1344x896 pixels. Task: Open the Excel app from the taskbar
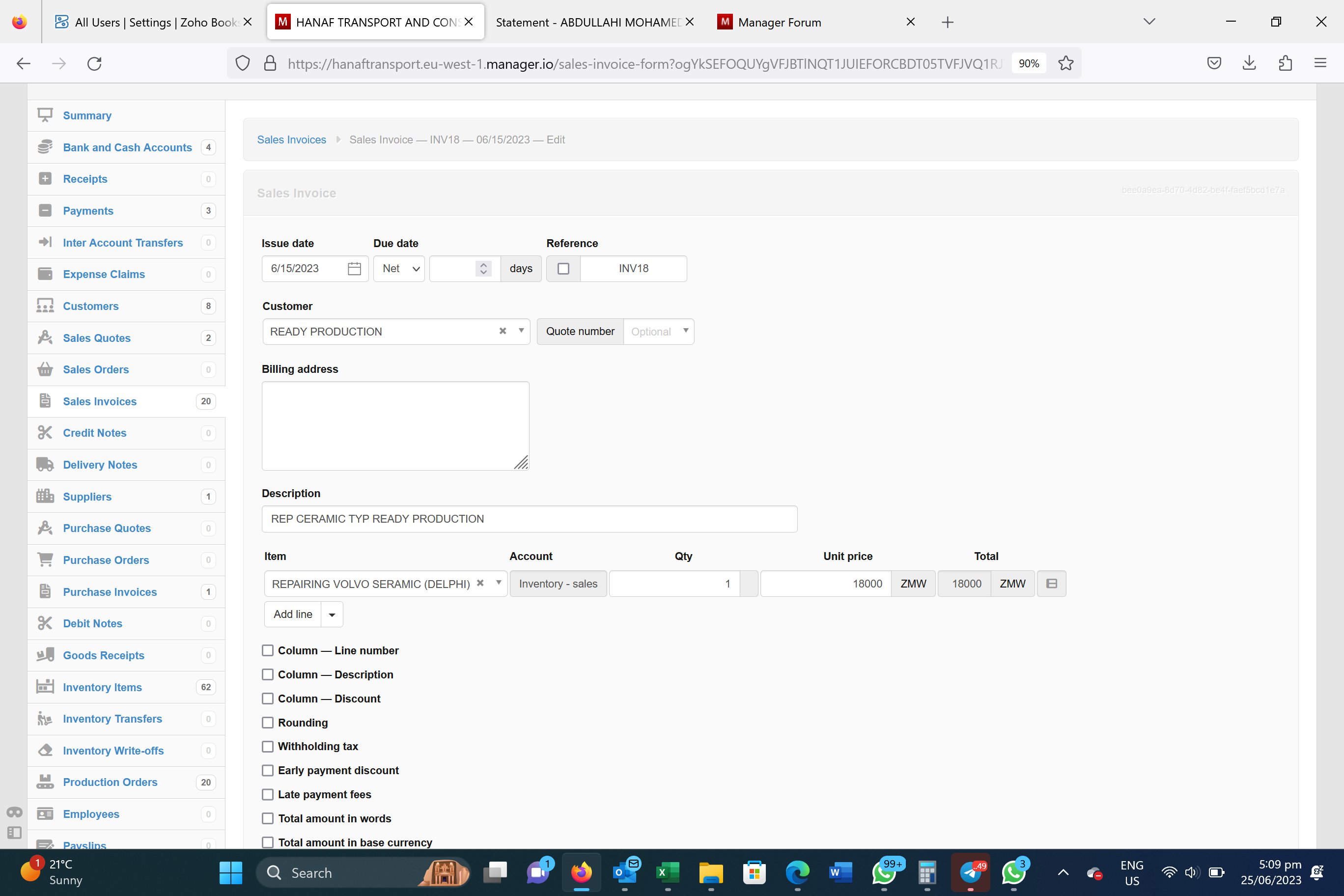point(668,872)
